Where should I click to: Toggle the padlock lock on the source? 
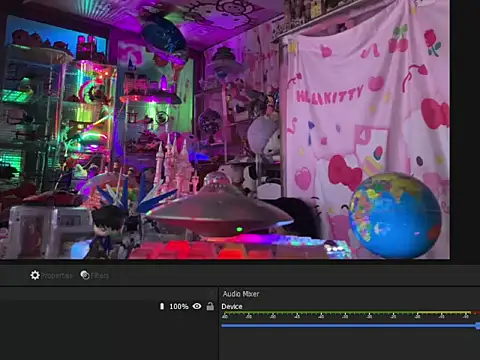pos(210,306)
